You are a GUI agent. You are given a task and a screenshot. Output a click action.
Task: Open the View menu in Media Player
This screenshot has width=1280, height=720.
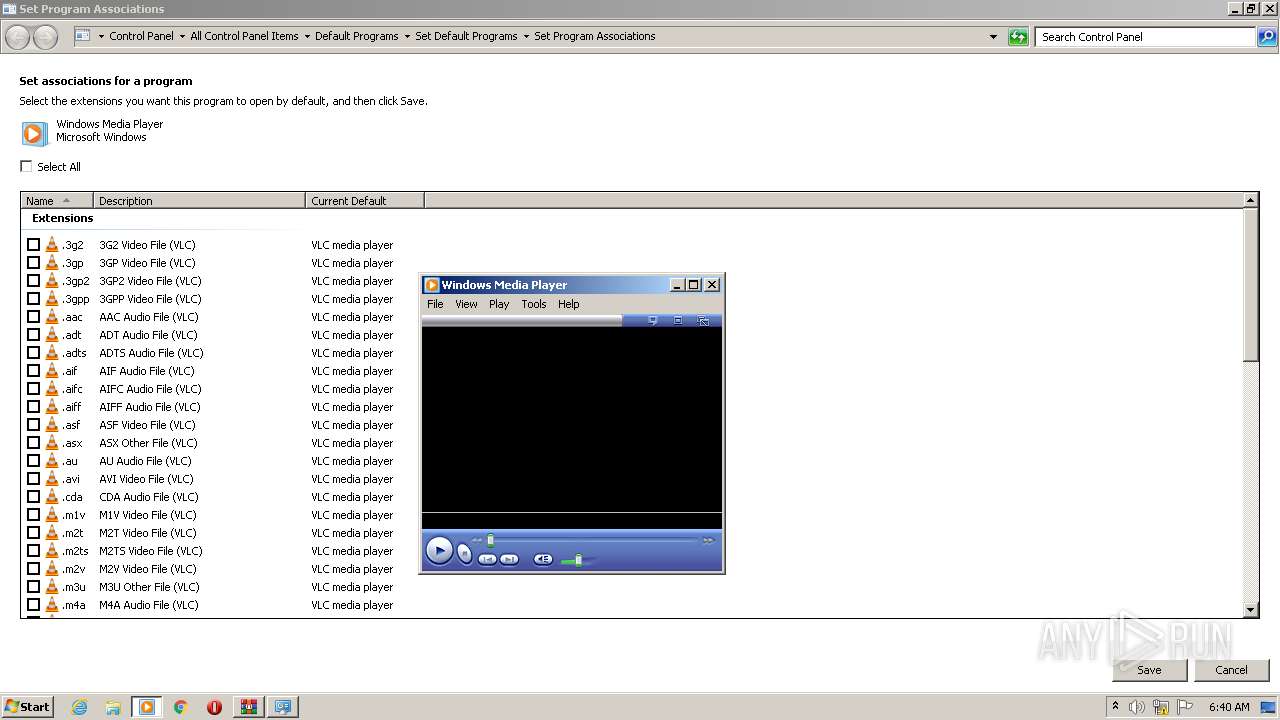click(466, 304)
